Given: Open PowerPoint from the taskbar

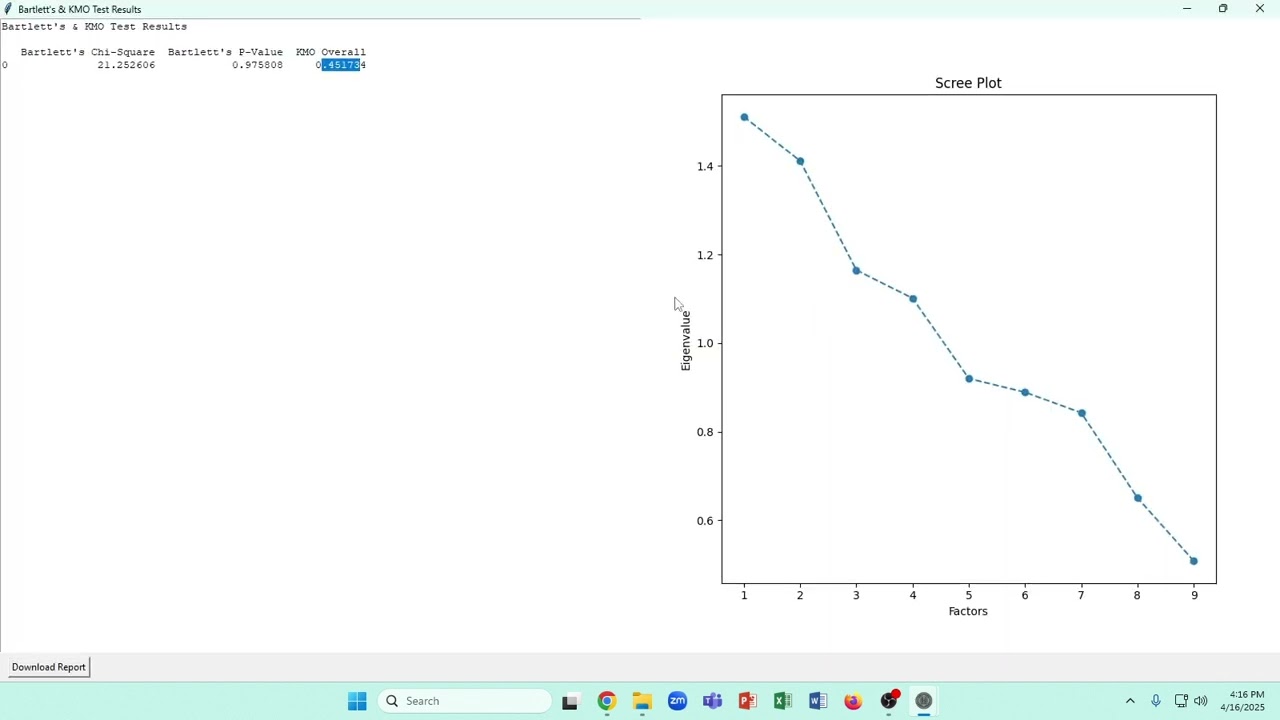Looking at the screenshot, I should tap(748, 701).
